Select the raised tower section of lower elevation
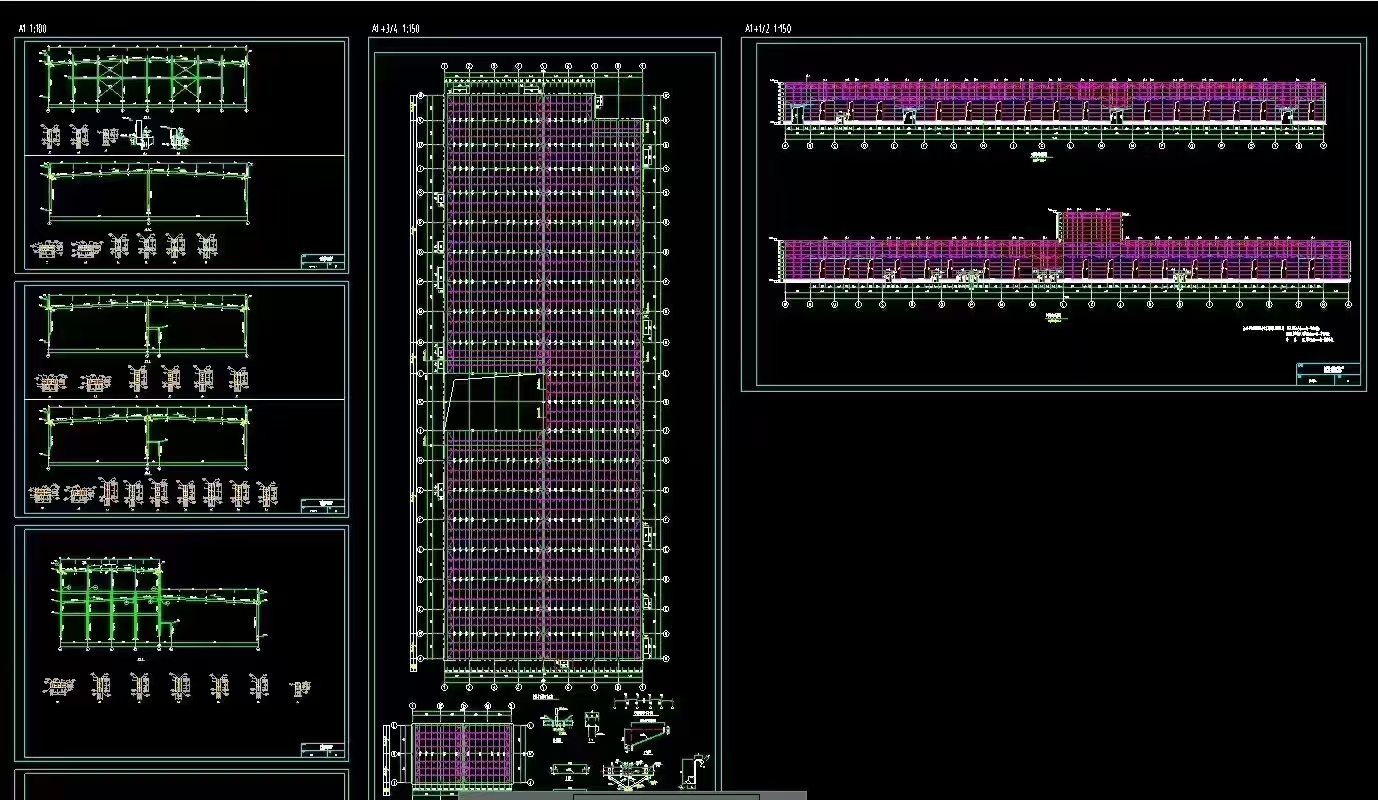The height and width of the screenshot is (800, 1378). click(x=1091, y=227)
